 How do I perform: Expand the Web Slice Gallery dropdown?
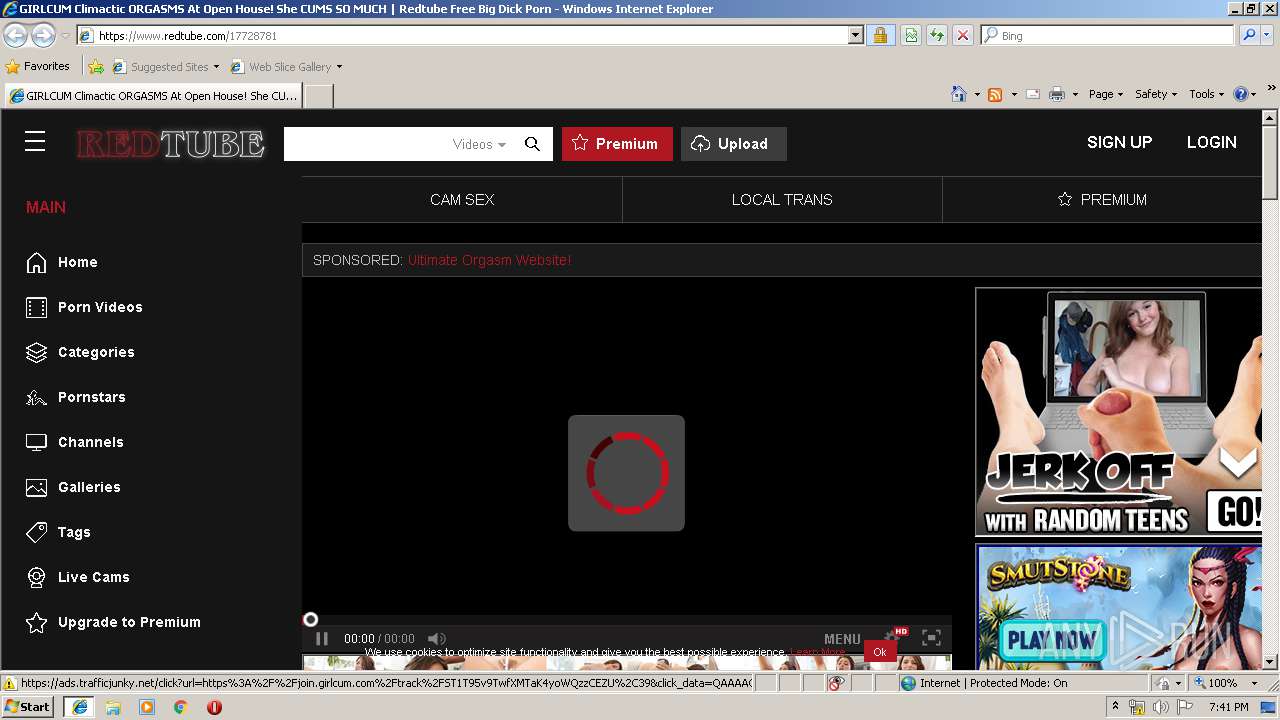coord(339,67)
